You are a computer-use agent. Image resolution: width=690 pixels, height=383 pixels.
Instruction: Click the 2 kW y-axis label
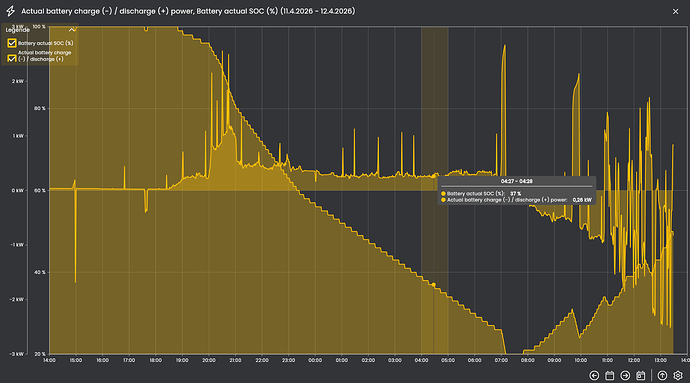(18, 81)
